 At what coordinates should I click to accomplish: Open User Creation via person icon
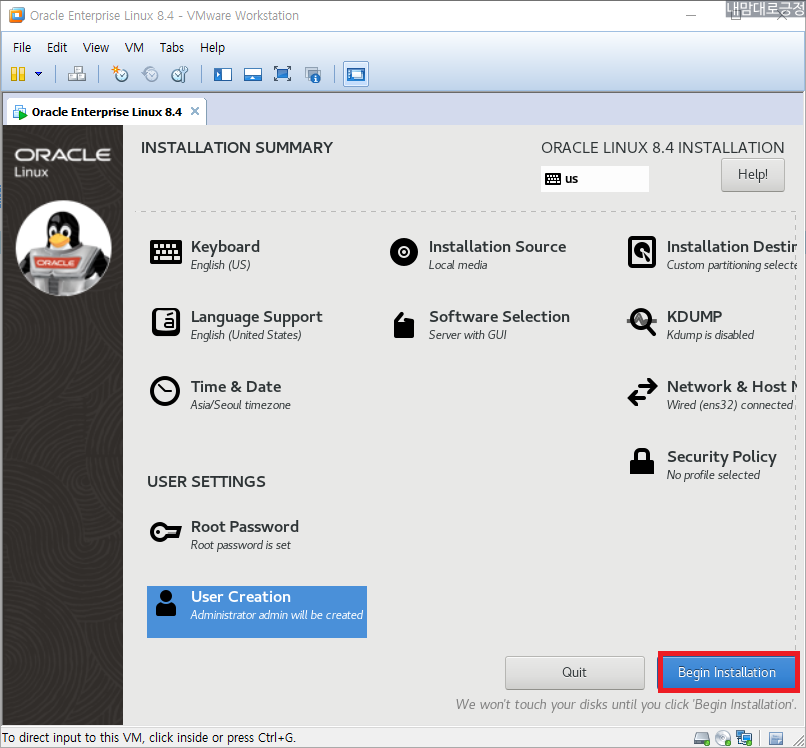(x=166, y=603)
